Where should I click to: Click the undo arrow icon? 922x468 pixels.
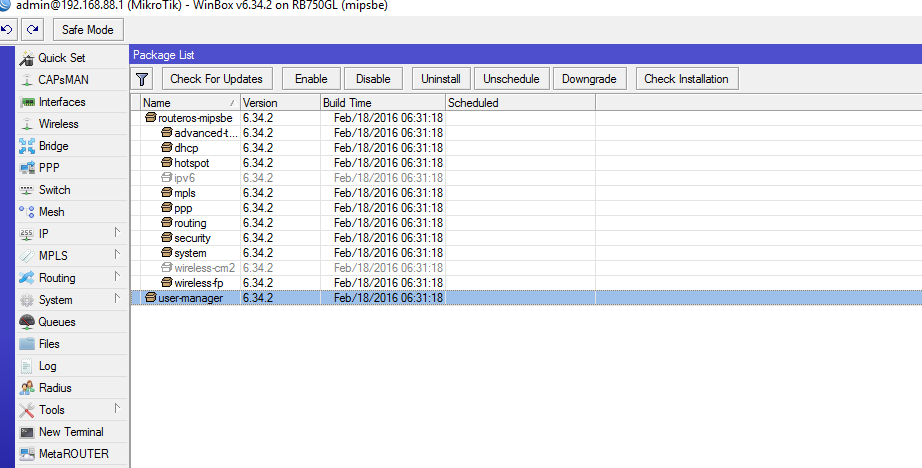(x=9, y=30)
